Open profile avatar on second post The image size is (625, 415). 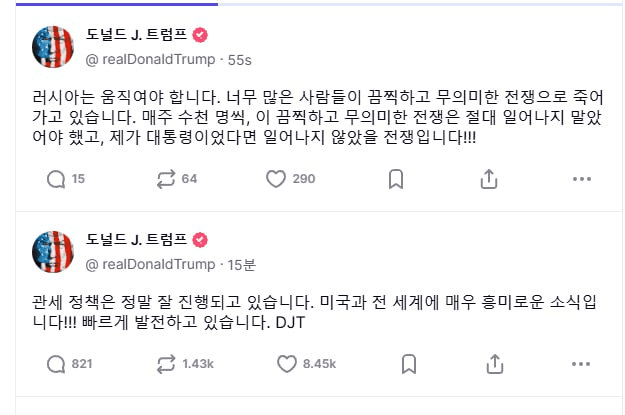pyautogui.click(x=54, y=251)
